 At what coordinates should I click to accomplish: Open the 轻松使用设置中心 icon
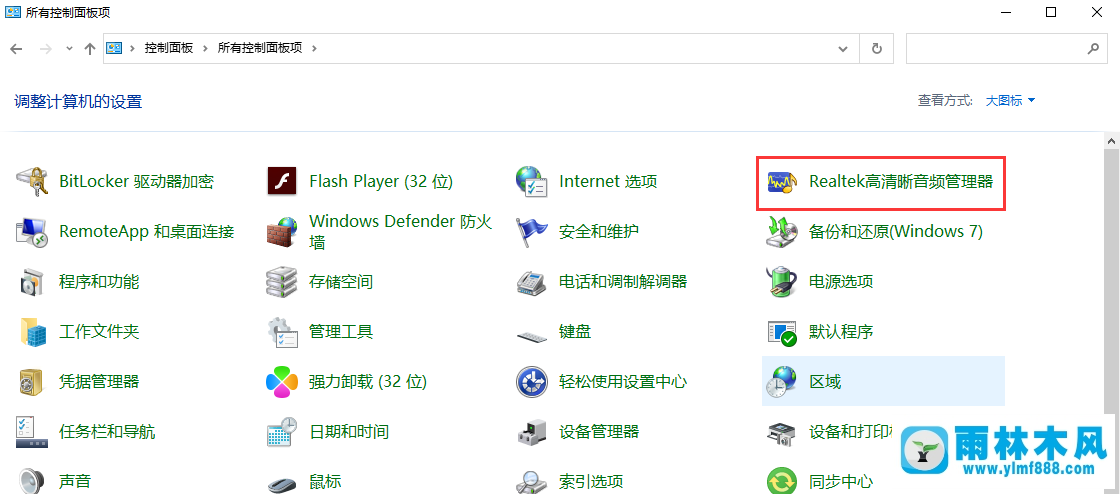pos(531,381)
